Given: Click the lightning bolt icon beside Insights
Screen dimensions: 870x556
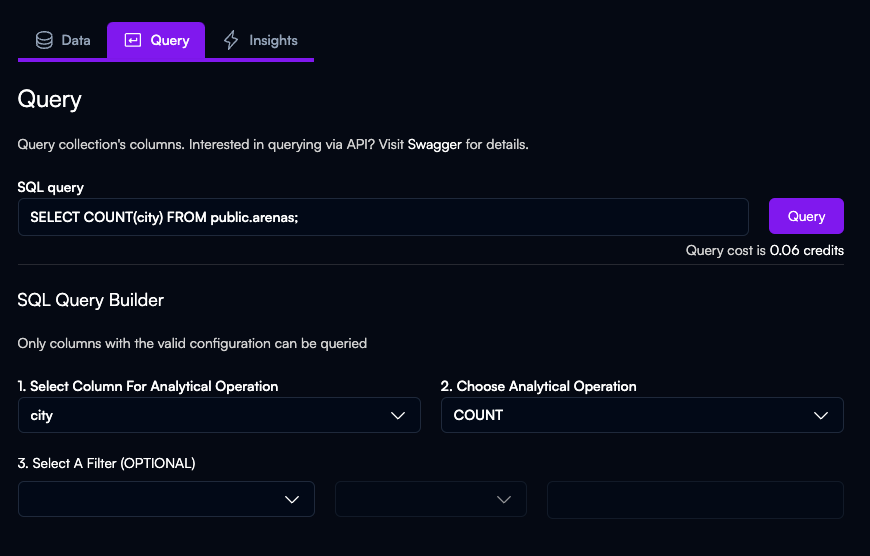Looking at the screenshot, I should pyautogui.click(x=231, y=40).
